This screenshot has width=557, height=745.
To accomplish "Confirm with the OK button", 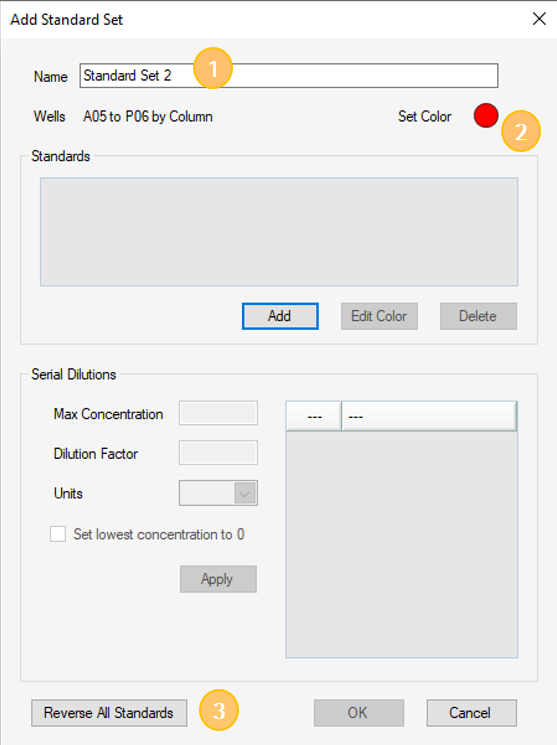I will 359,713.
